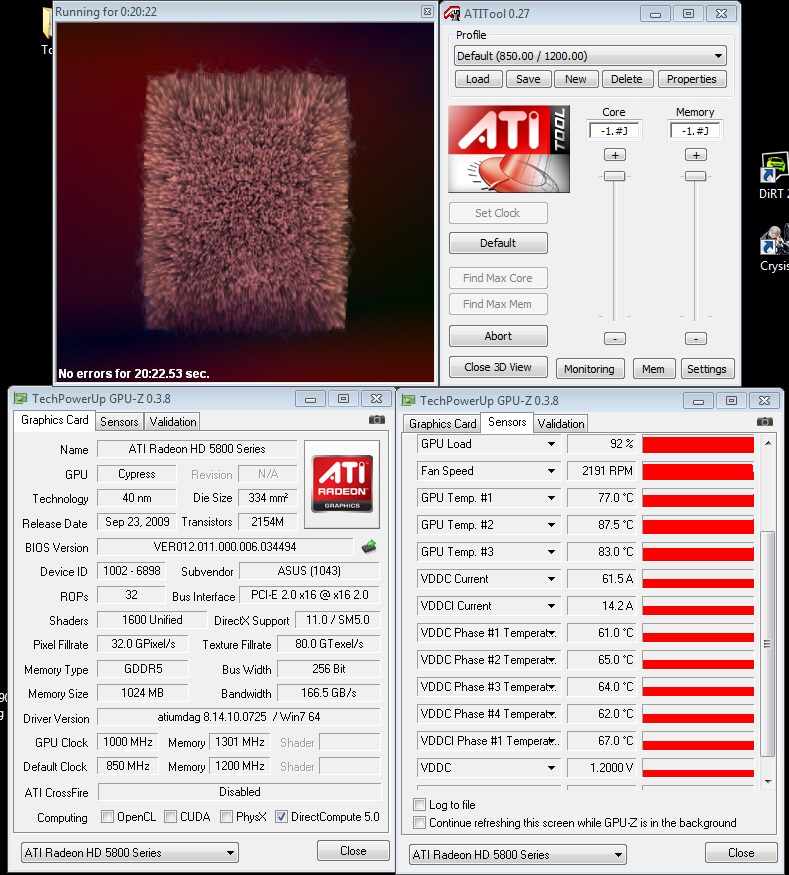Select the folder icon on desktop top-left

click(x=47, y=23)
